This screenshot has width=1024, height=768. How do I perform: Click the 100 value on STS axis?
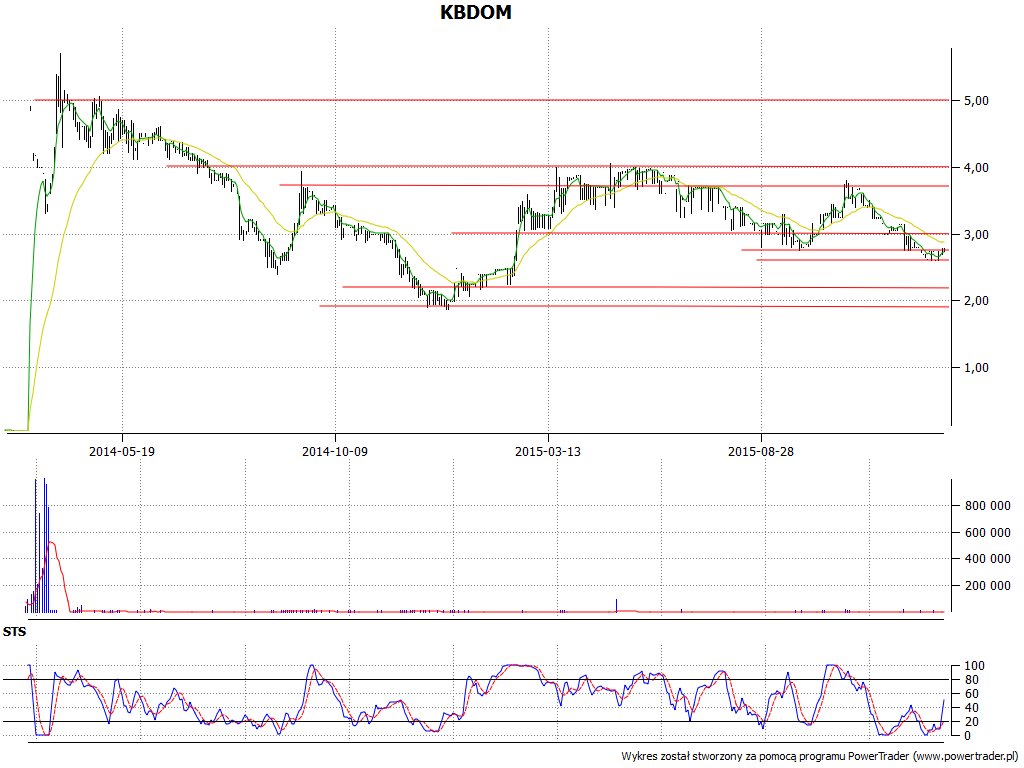point(974,666)
